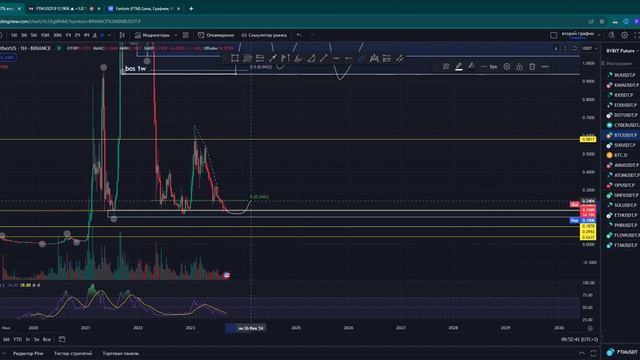
Task: Click the 09:52:42 (UTC+3) clock
Action: click(x=579, y=339)
